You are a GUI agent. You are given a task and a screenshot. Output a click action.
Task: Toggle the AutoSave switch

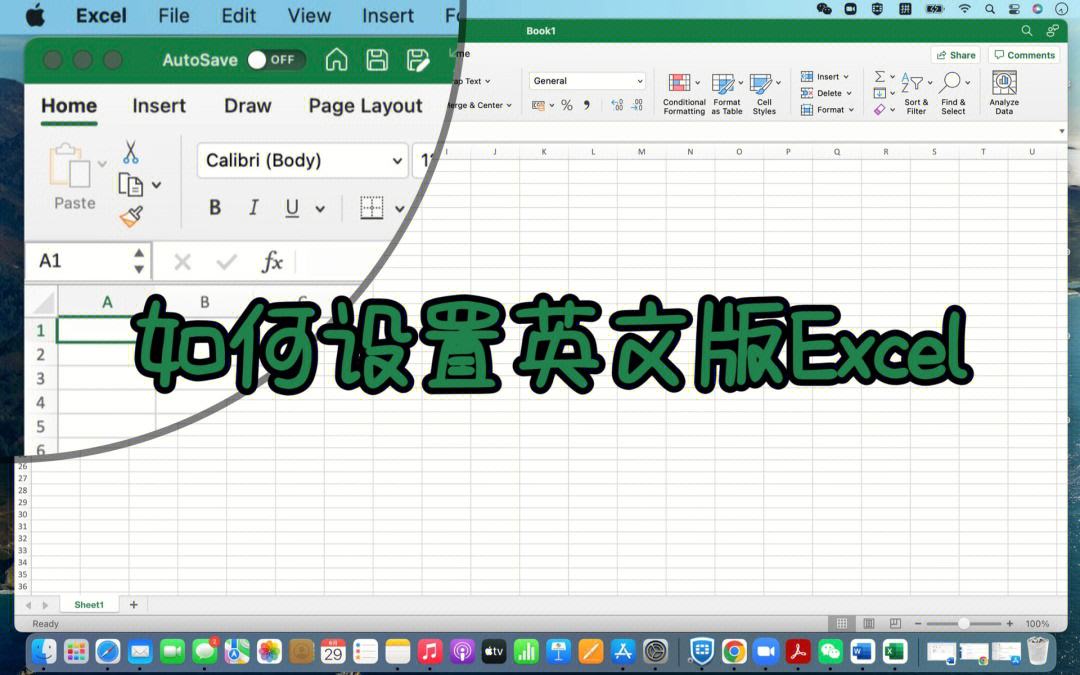coord(276,60)
